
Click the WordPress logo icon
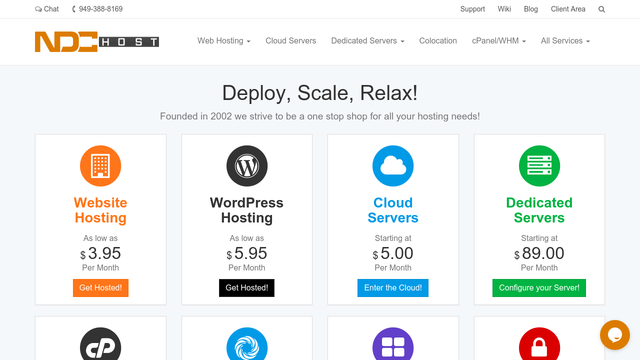[x=247, y=166]
